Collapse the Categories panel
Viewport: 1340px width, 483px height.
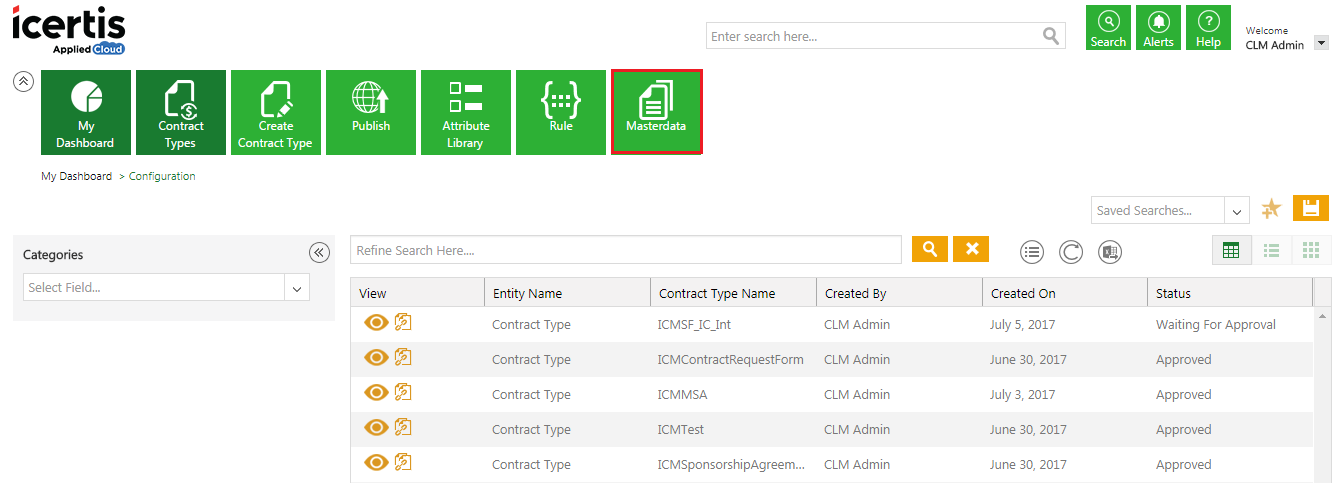319,253
